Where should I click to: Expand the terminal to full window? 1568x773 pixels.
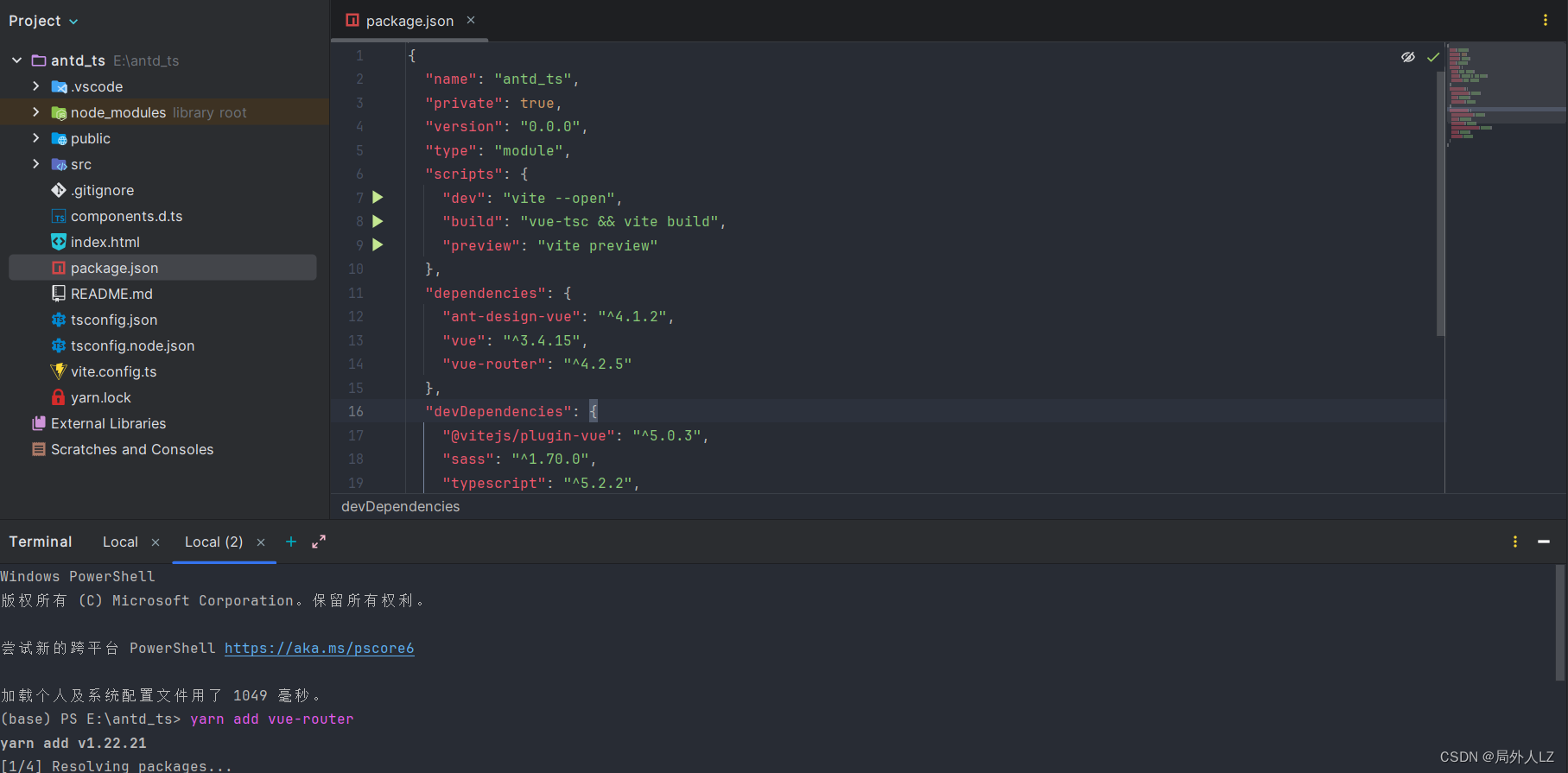coord(319,542)
